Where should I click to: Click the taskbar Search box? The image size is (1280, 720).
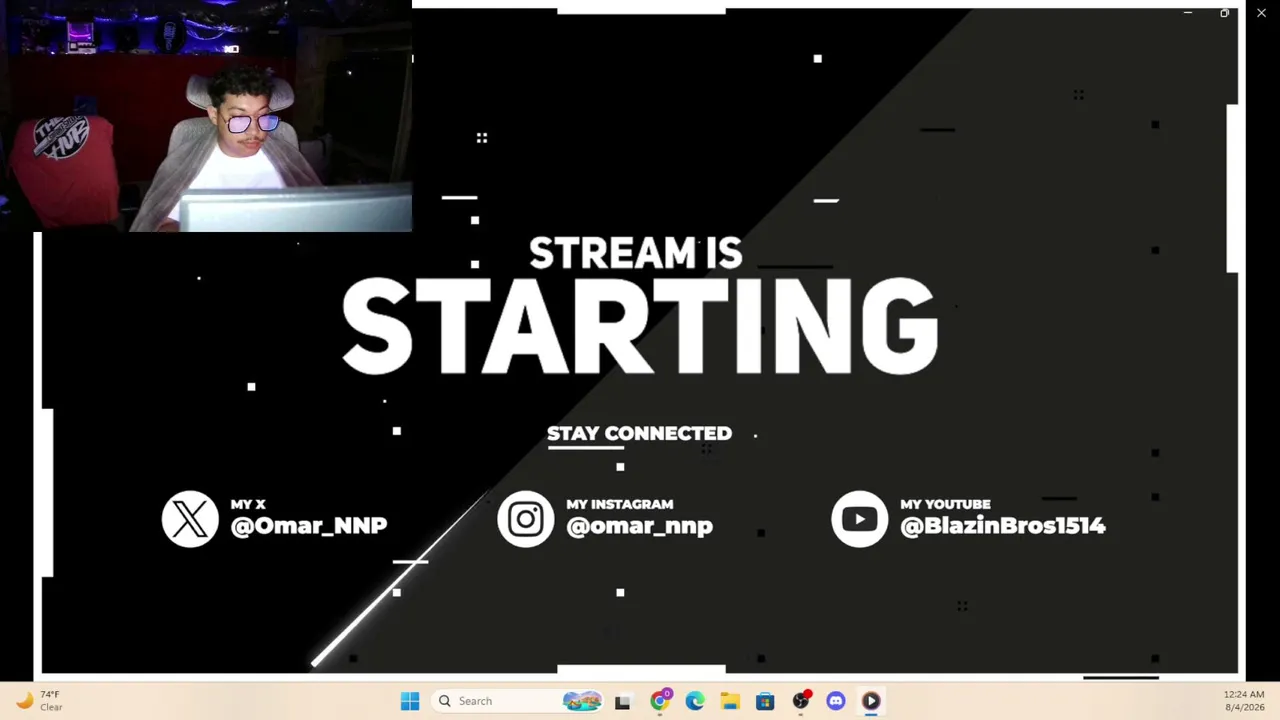coord(519,701)
